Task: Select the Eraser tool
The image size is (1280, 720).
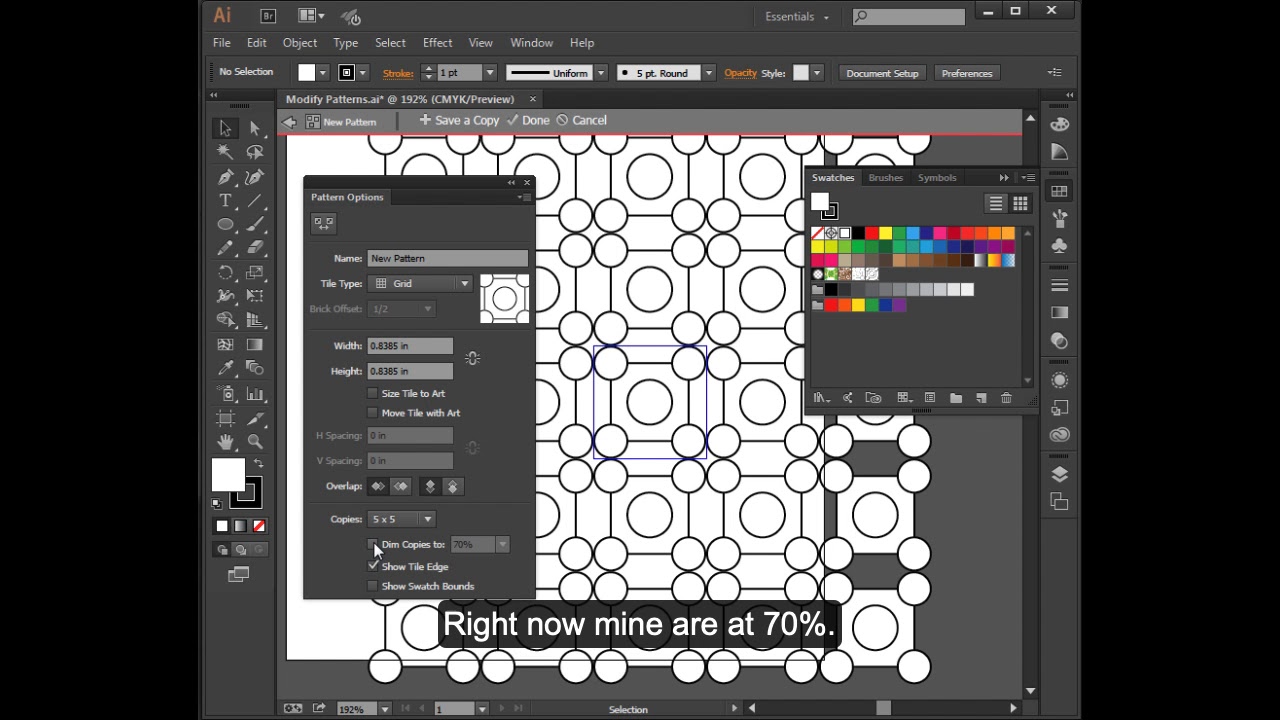Action: (255, 248)
